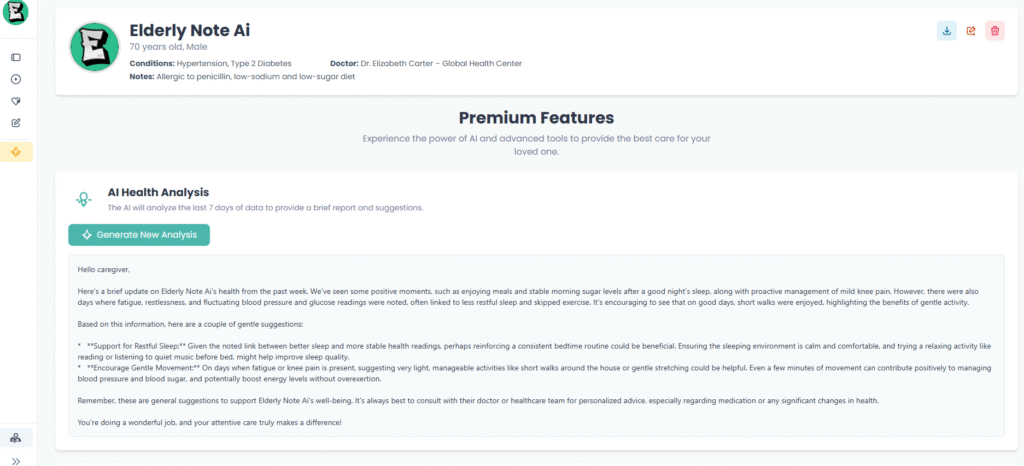Click the Elderly Note Ai profile avatar
The image size is (1024, 466).
[x=94, y=47]
